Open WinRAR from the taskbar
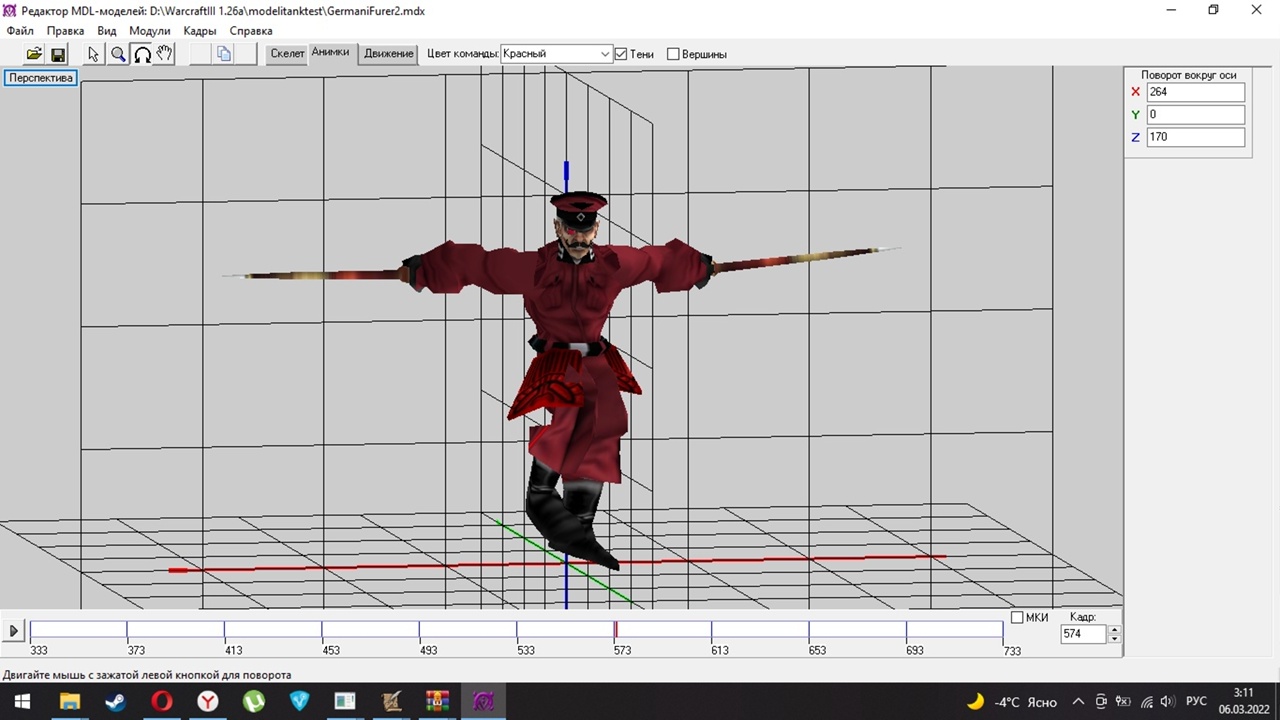This screenshot has height=720, width=1280. click(438, 701)
